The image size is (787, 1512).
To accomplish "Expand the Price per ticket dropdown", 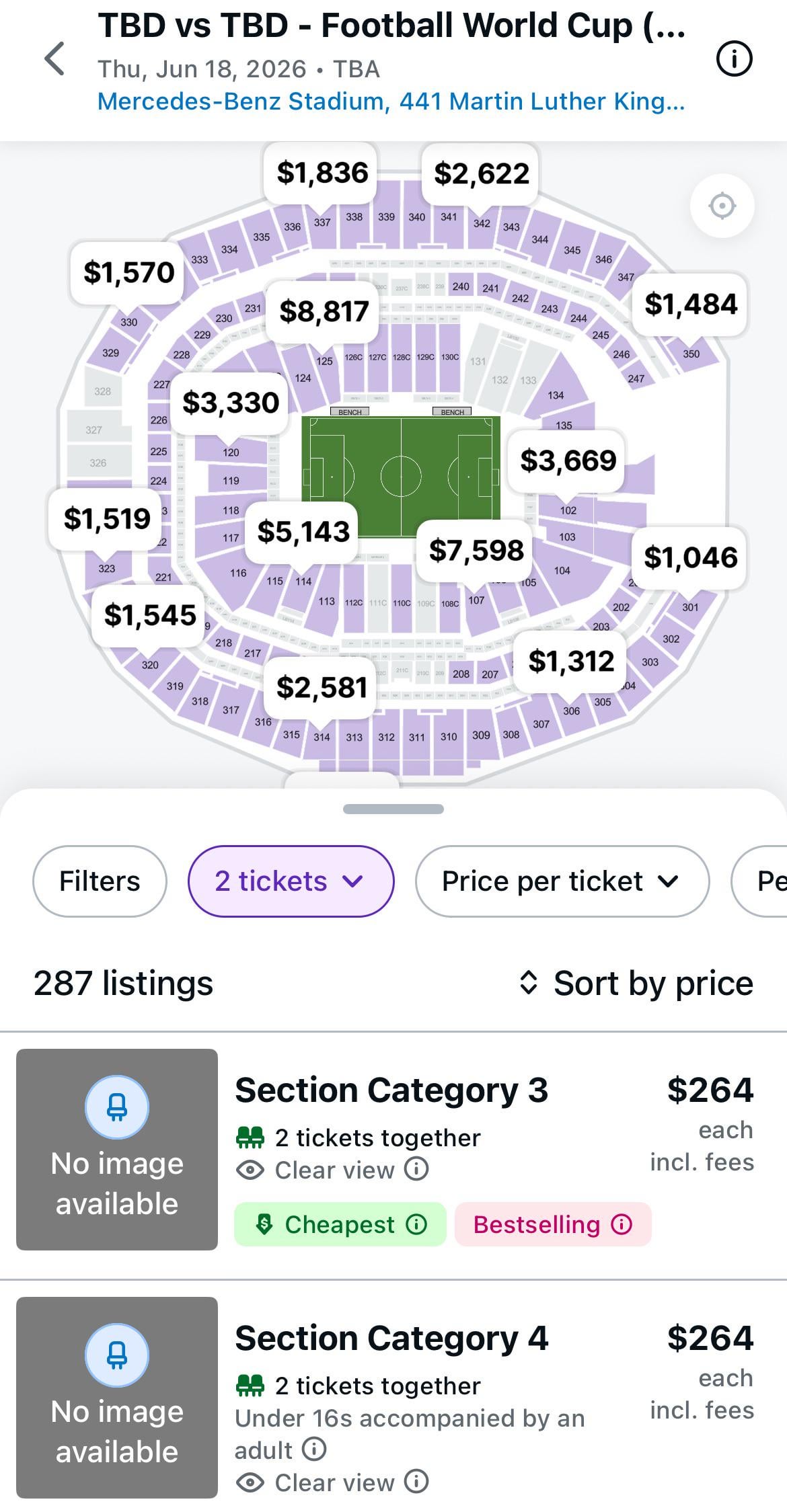I will (x=562, y=881).
